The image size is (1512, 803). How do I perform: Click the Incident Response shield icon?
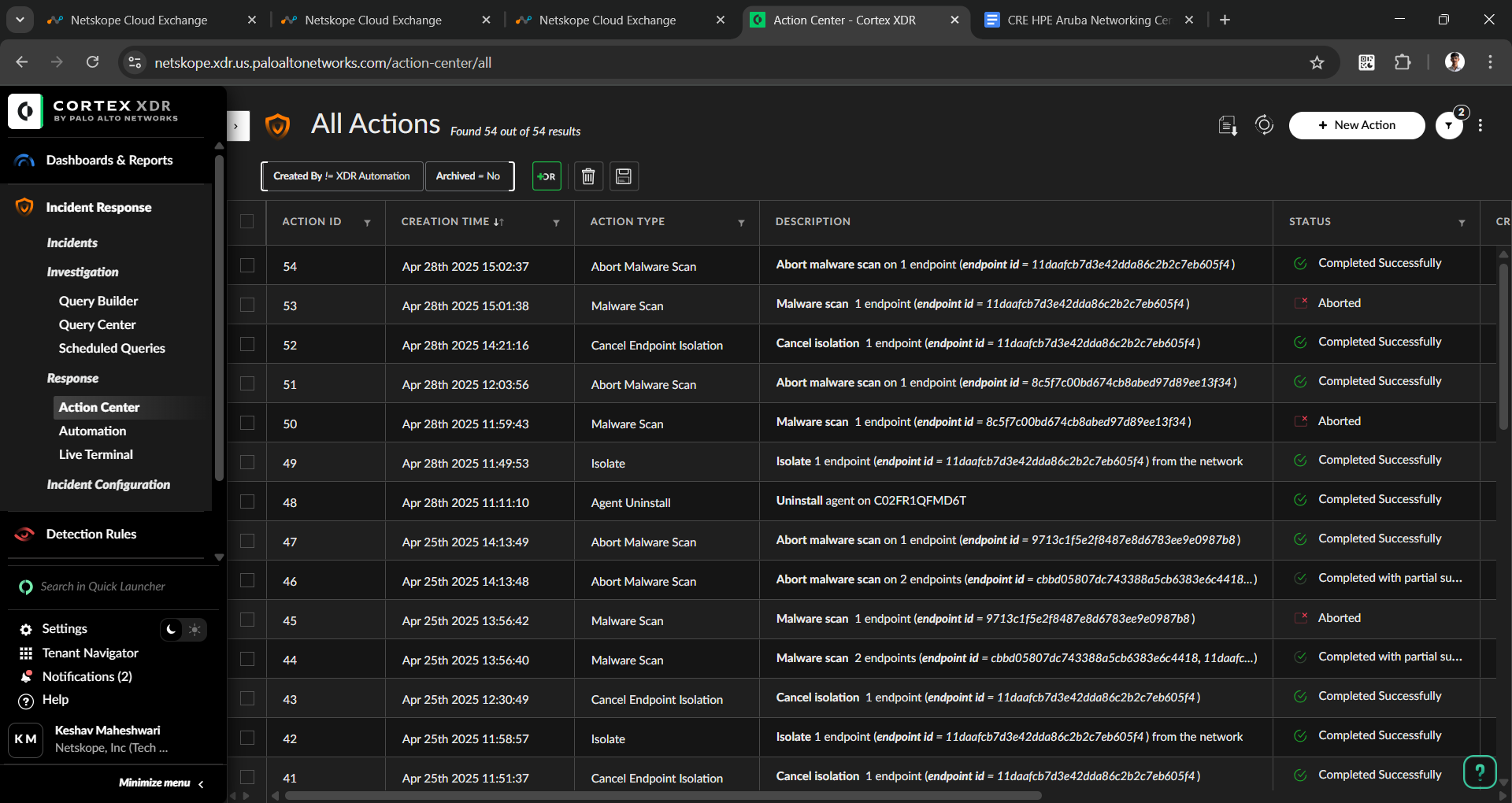point(24,207)
